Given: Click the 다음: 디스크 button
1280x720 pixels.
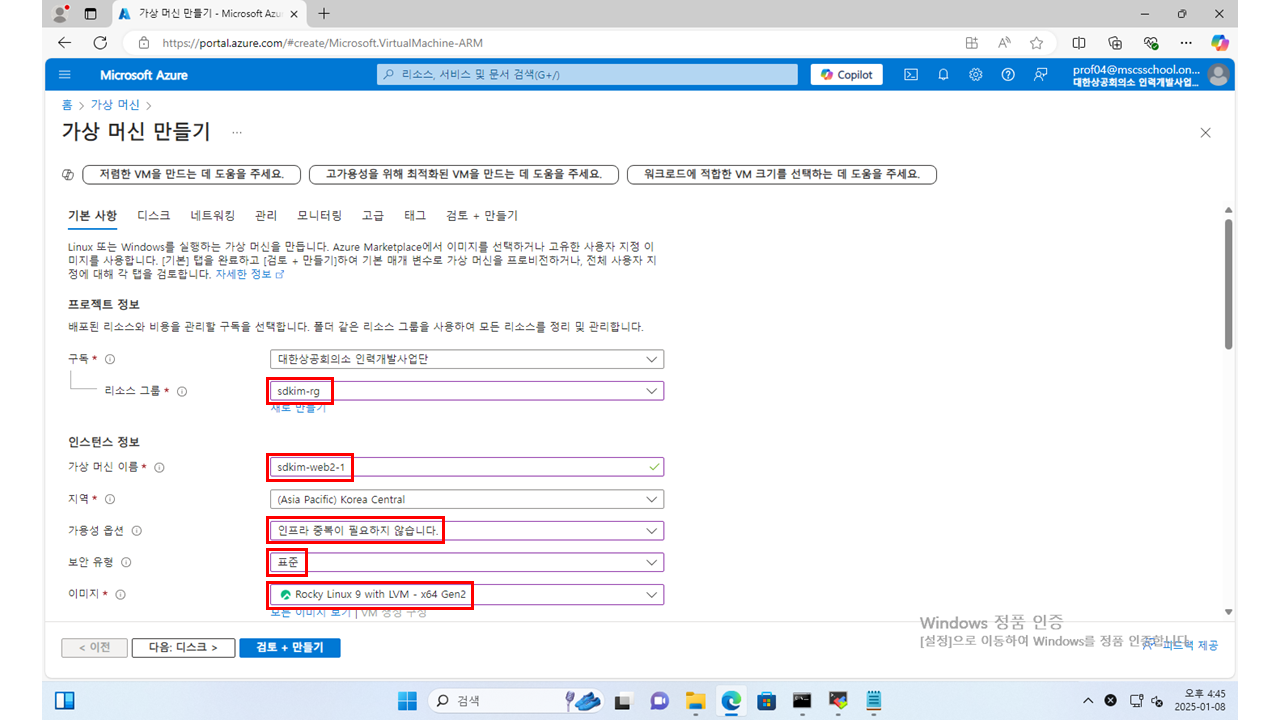Looking at the screenshot, I should point(183,648).
